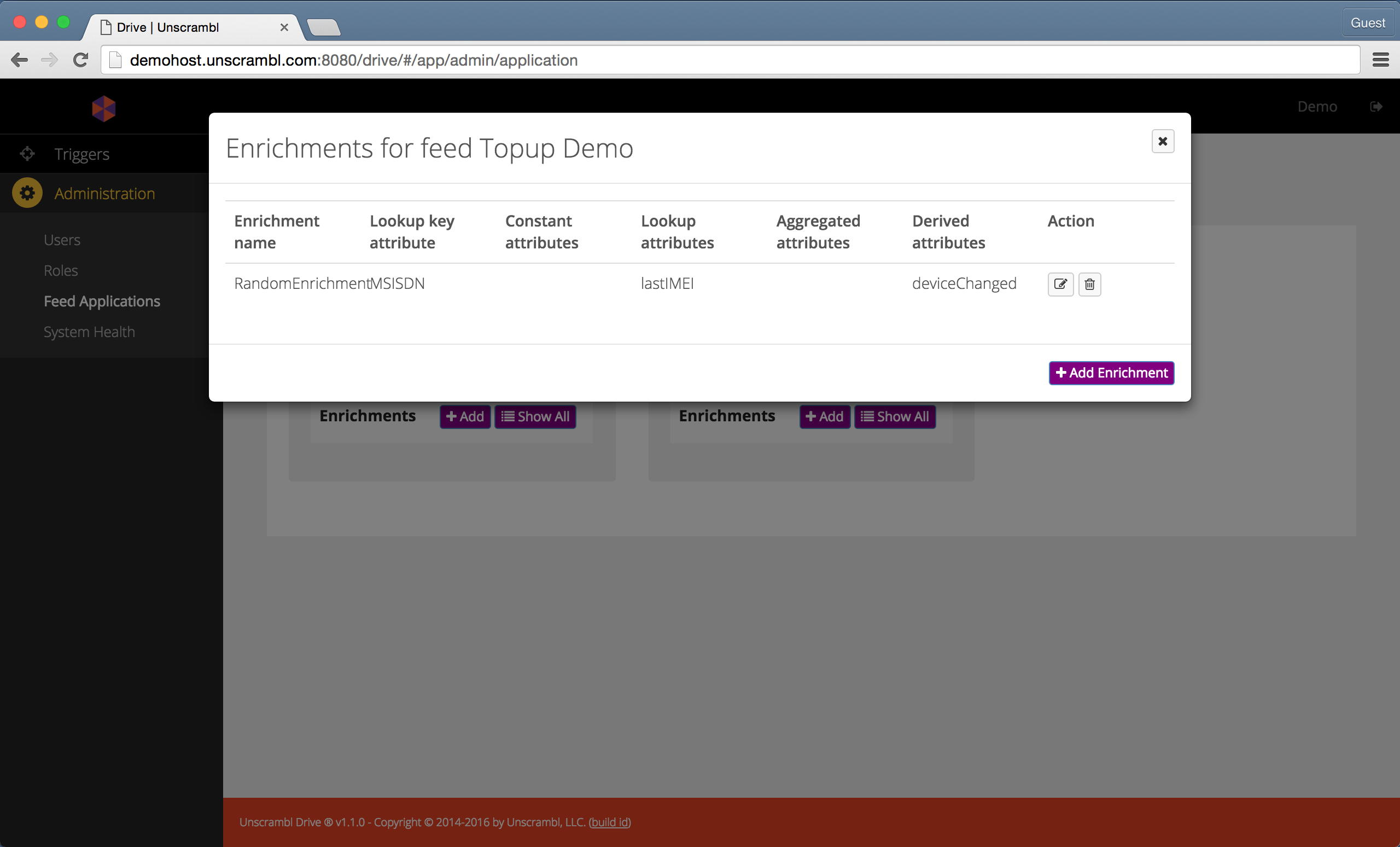Open the Users admin page
The width and height of the screenshot is (1400, 847).
62,240
